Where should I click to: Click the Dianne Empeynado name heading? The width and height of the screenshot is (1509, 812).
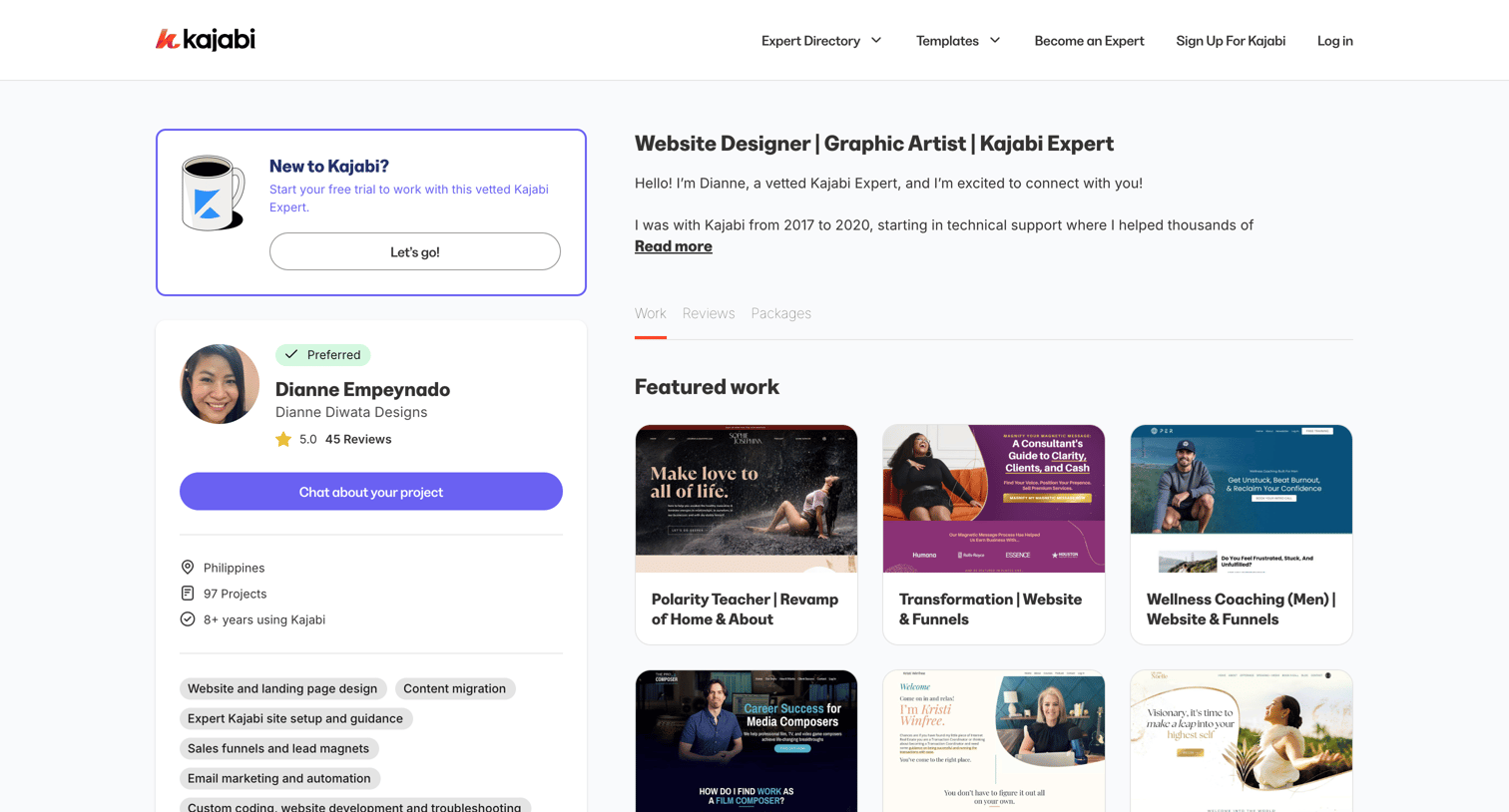click(x=363, y=389)
